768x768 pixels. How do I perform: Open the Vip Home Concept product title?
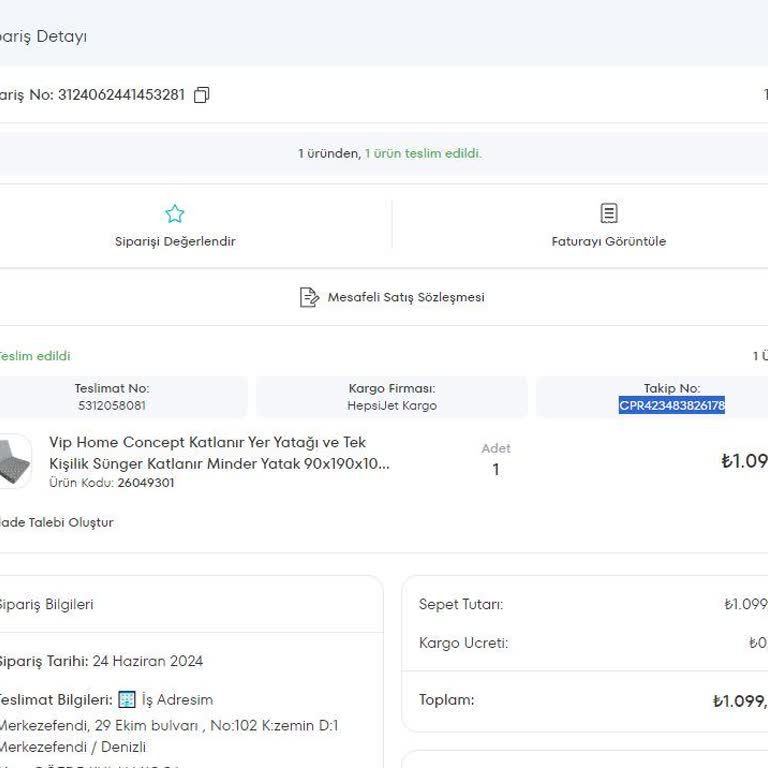(219, 453)
